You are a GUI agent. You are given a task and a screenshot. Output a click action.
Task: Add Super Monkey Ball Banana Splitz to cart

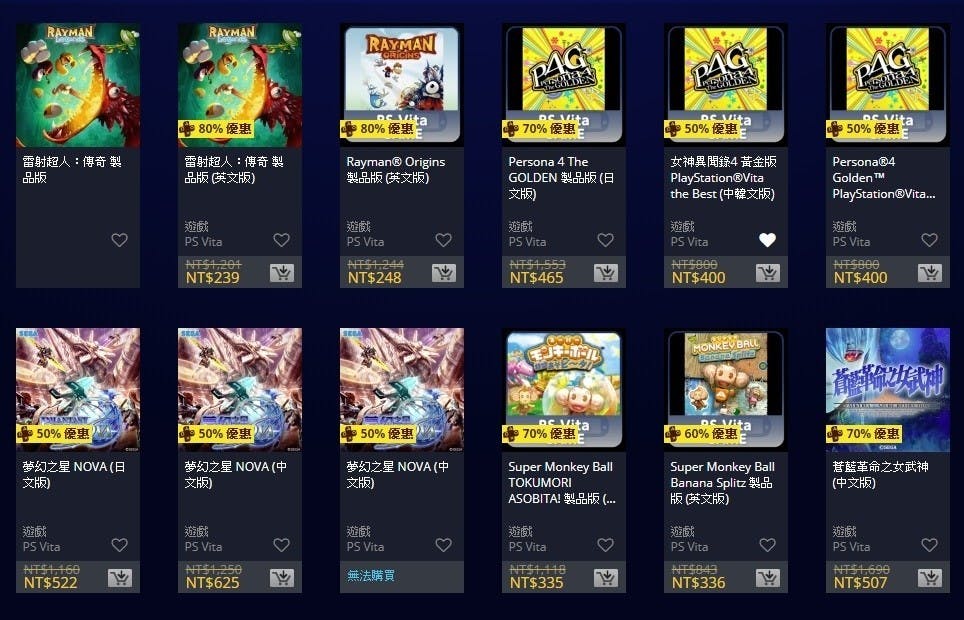pos(767,578)
